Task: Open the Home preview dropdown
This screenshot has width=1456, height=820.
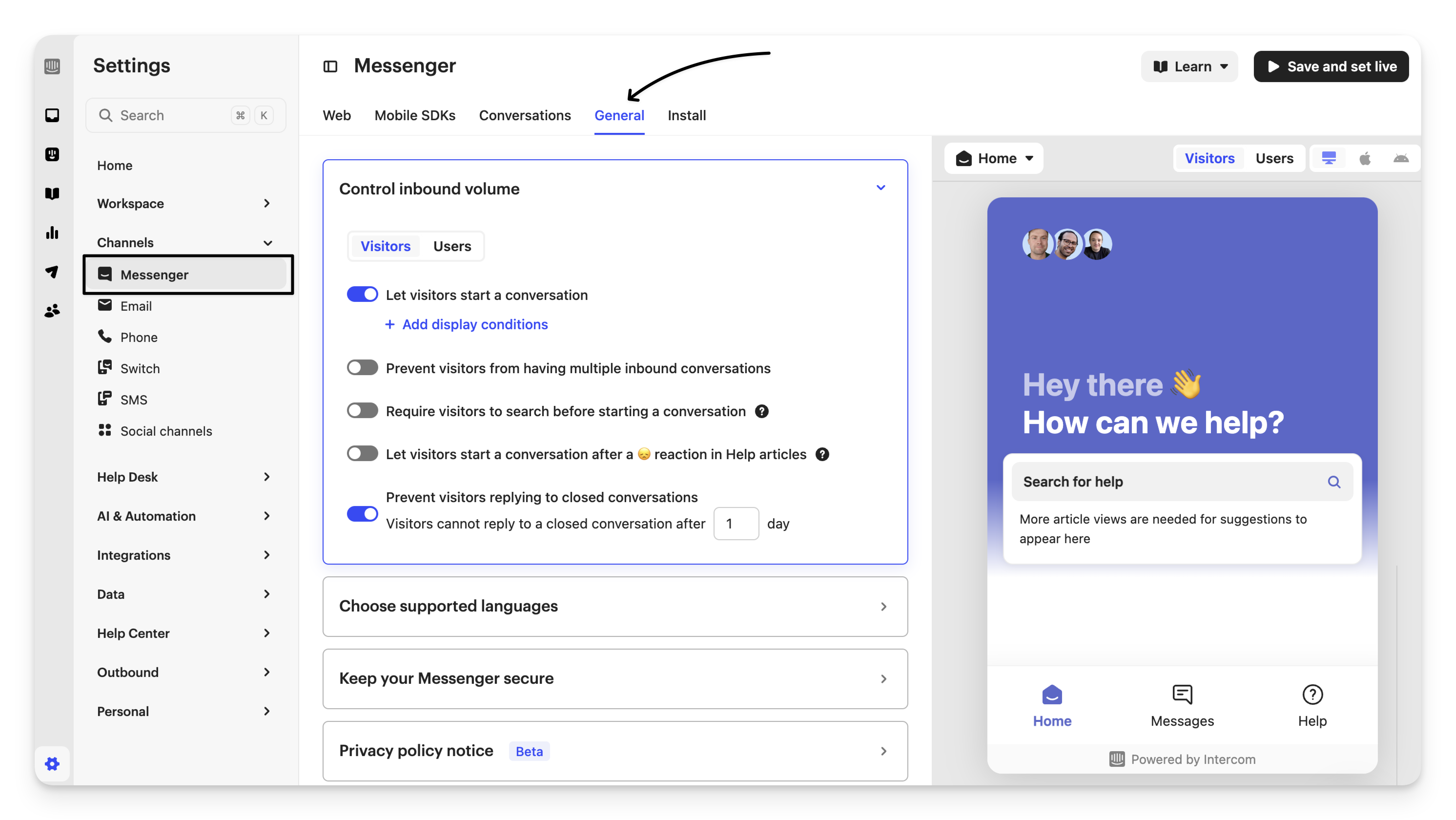Action: [994, 158]
